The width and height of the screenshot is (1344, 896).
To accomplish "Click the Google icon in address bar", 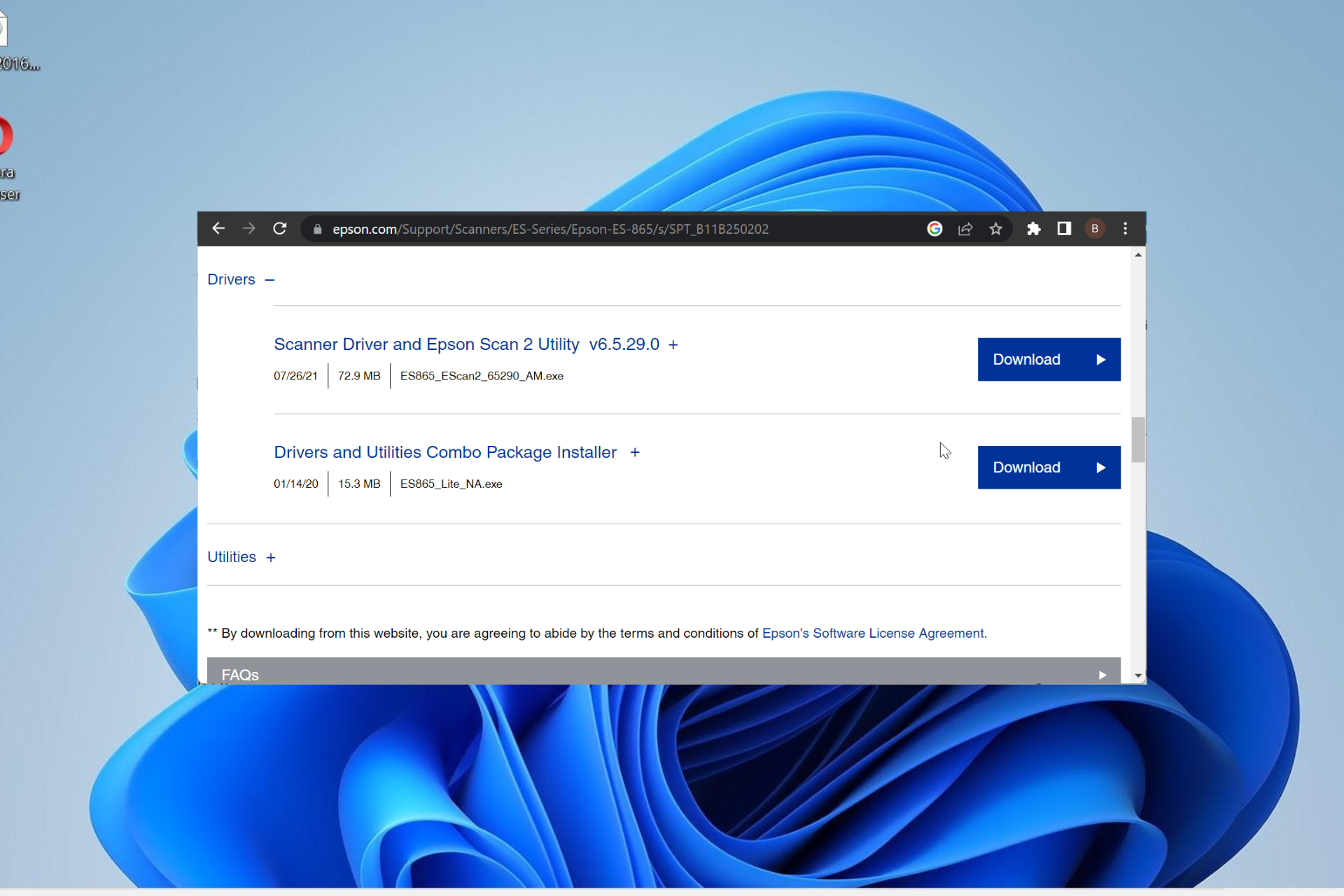I will (934, 229).
